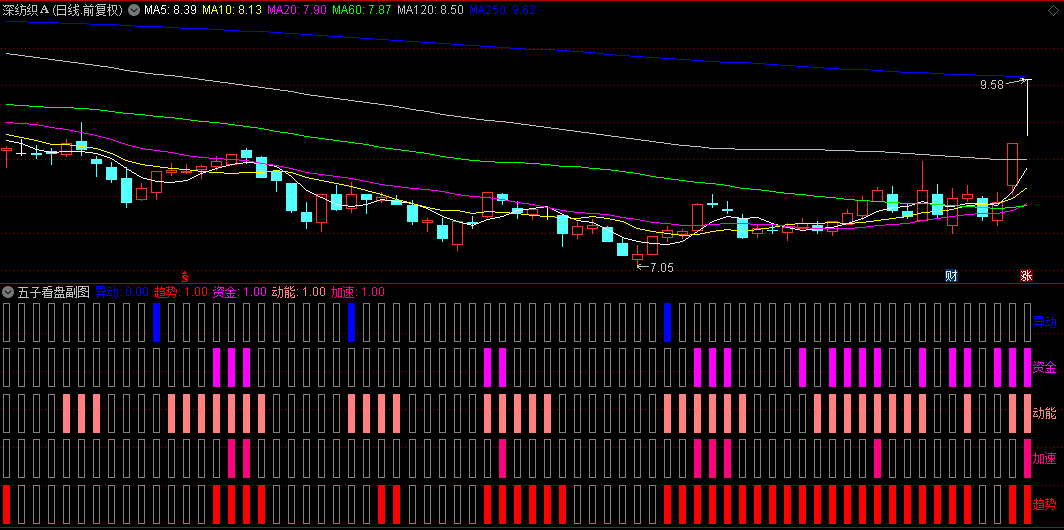
Task: Select the 资金: 1.00 header value
Action: pos(240,292)
